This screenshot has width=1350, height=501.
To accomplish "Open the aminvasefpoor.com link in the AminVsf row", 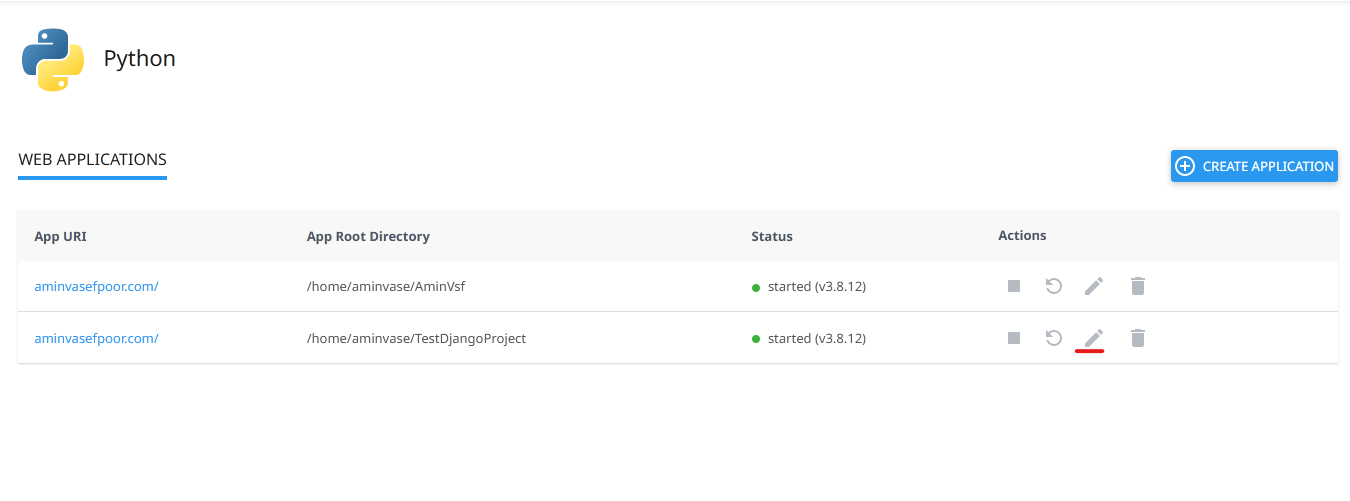I will [x=96, y=286].
